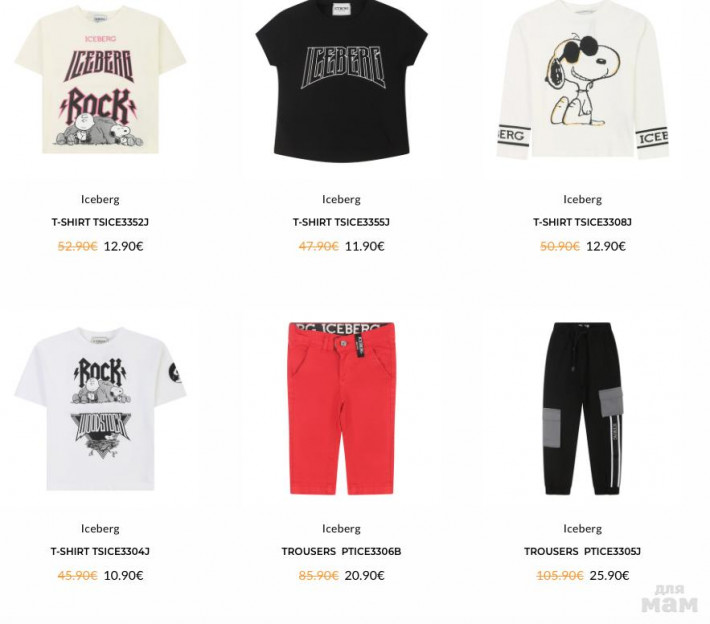Click the TROUSERS PTICE3306B product title
Screen dimensions: 710x624
point(341,552)
